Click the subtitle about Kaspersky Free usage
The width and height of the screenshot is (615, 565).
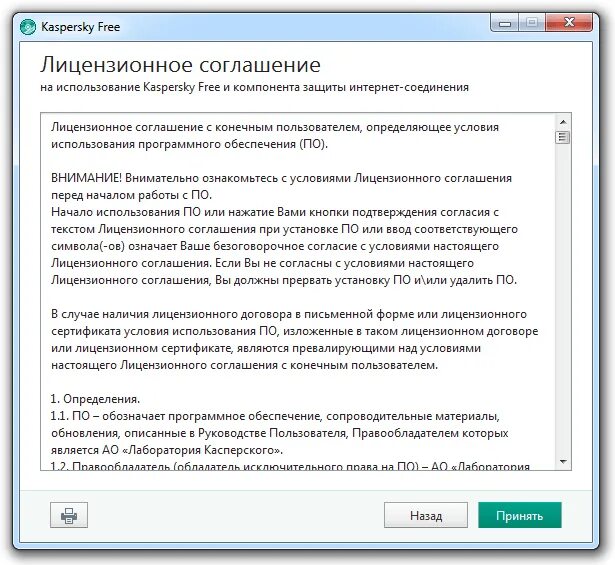[254, 87]
